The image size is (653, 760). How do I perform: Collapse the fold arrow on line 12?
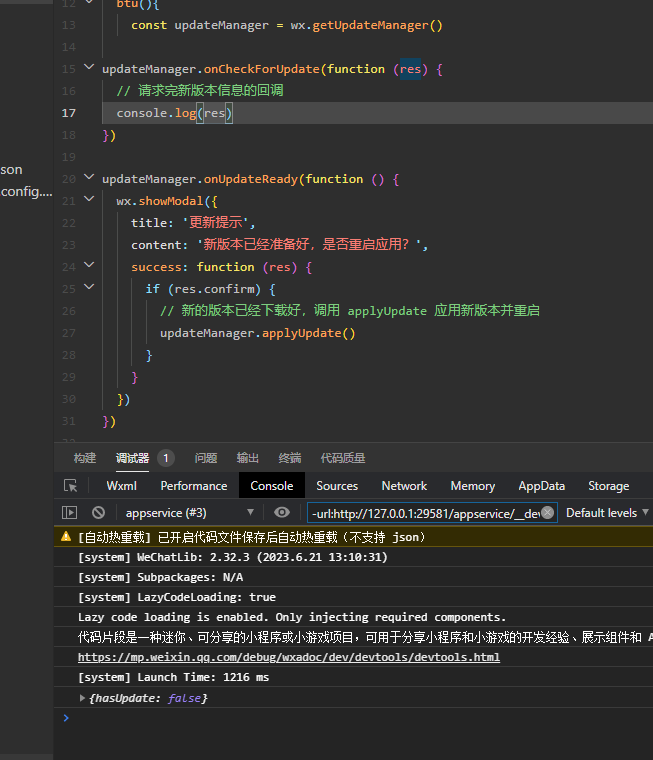[89, 2]
